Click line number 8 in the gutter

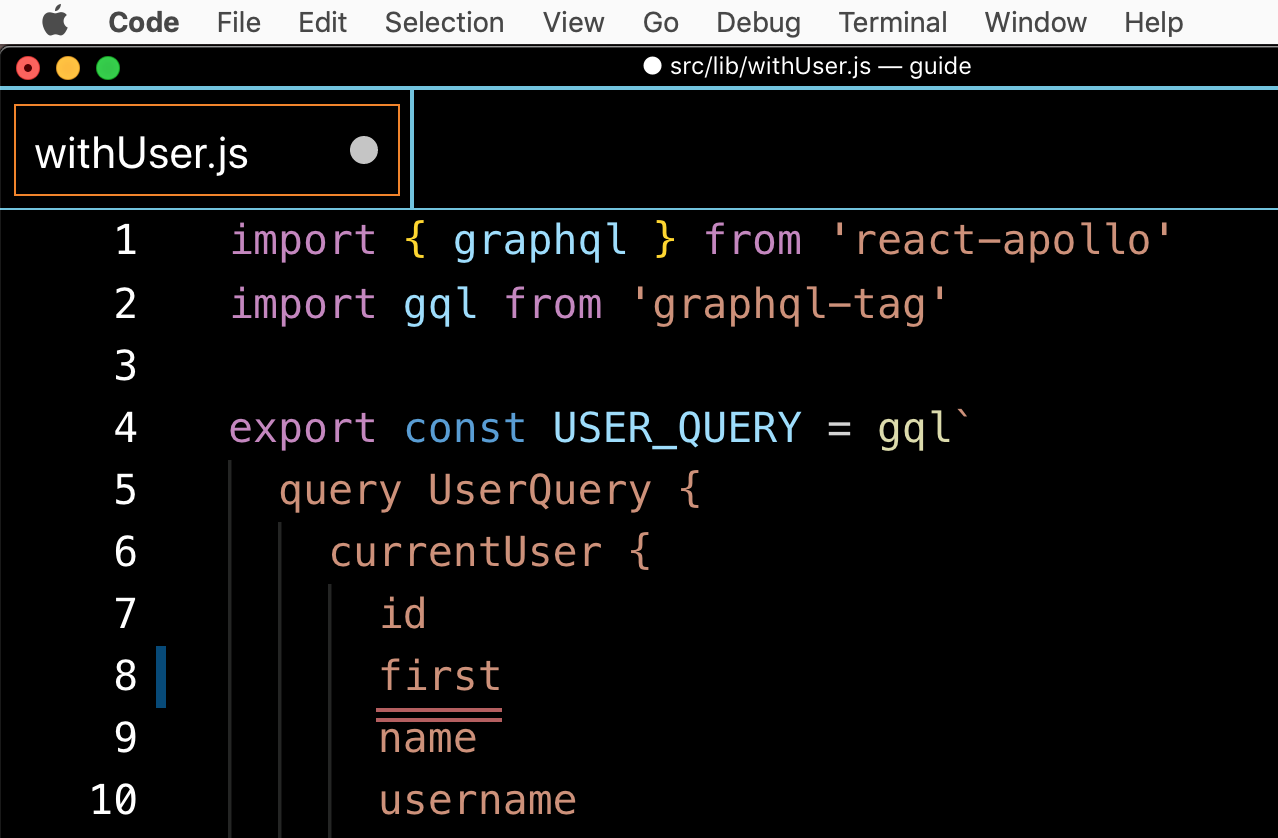[x=125, y=676]
